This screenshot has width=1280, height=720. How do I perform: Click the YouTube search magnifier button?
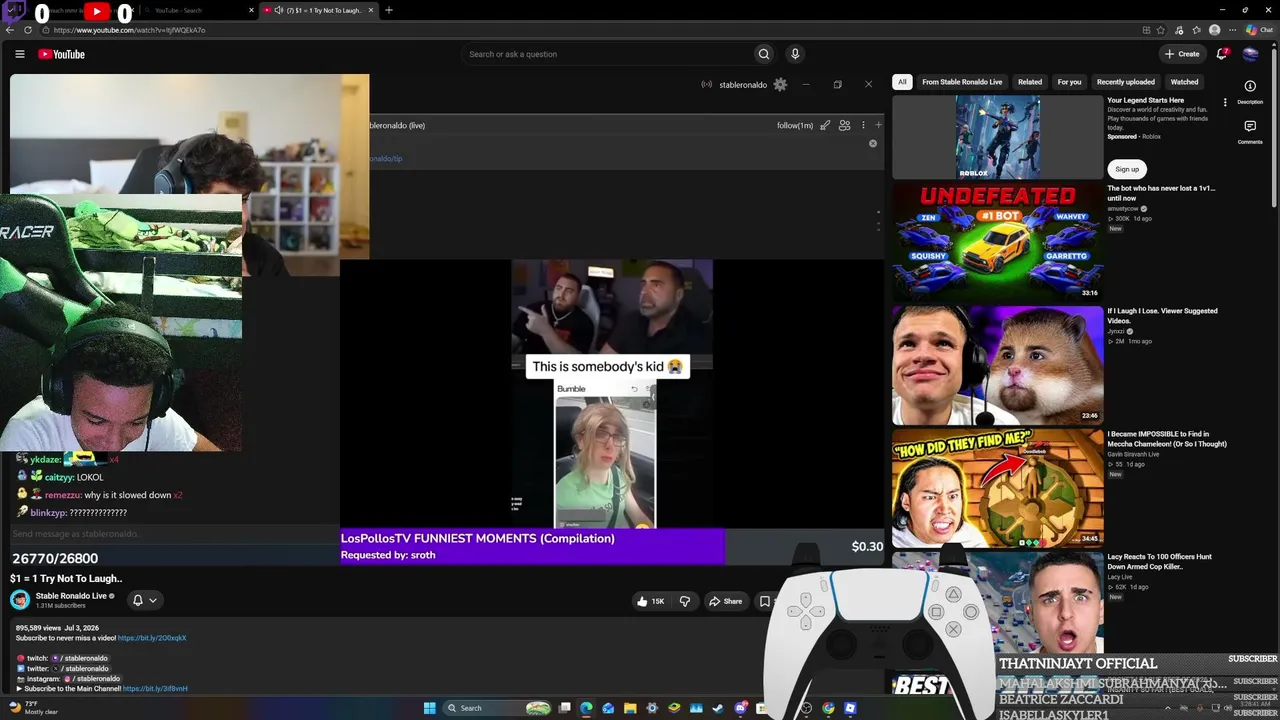tap(764, 54)
